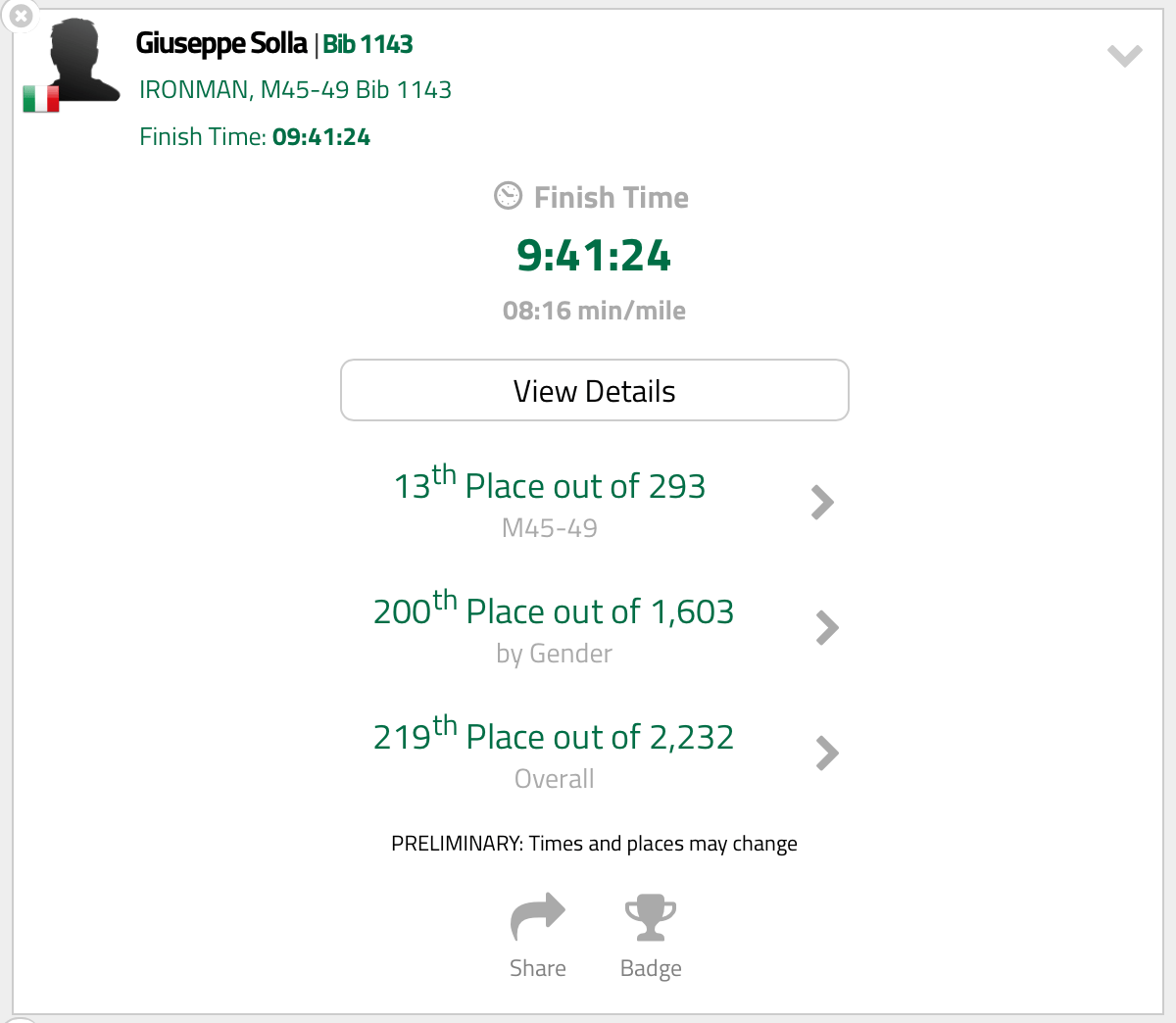Collapse card using top-right chevron

(1124, 56)
